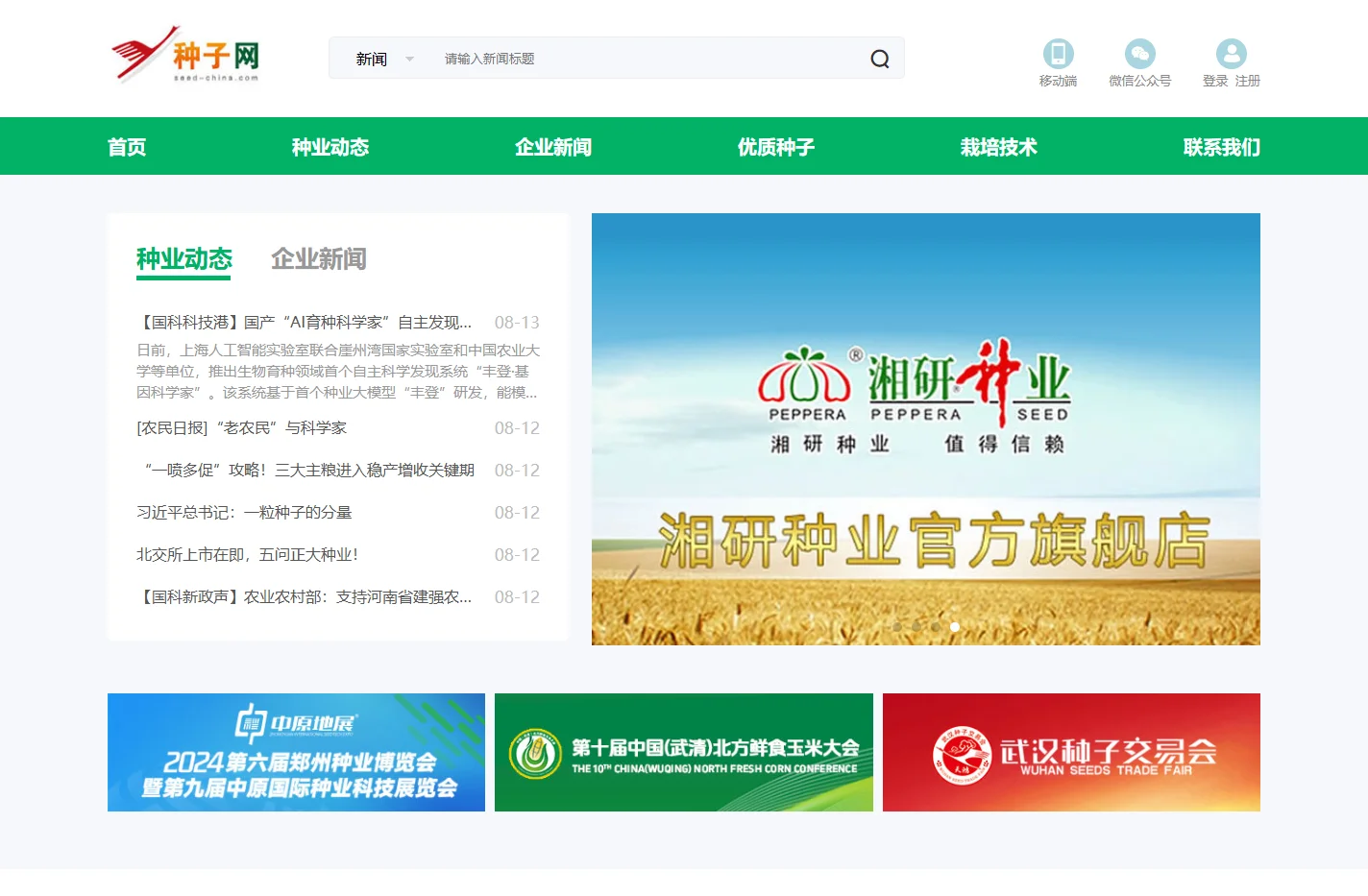The image size is (1368, 896).
Task: Click the user avatar icon
Action: [1231, 53]
